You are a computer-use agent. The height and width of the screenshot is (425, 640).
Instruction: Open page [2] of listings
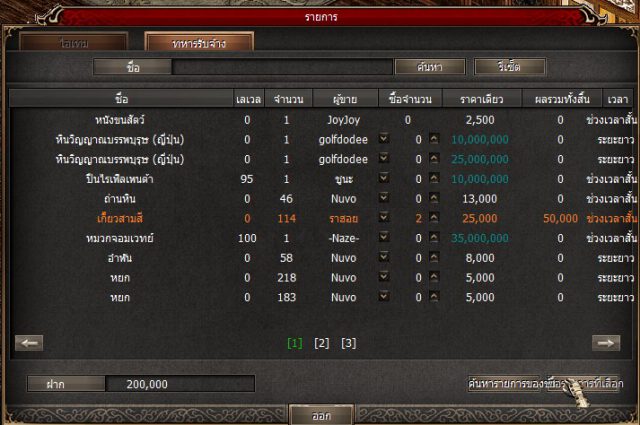tap(322, 343)
